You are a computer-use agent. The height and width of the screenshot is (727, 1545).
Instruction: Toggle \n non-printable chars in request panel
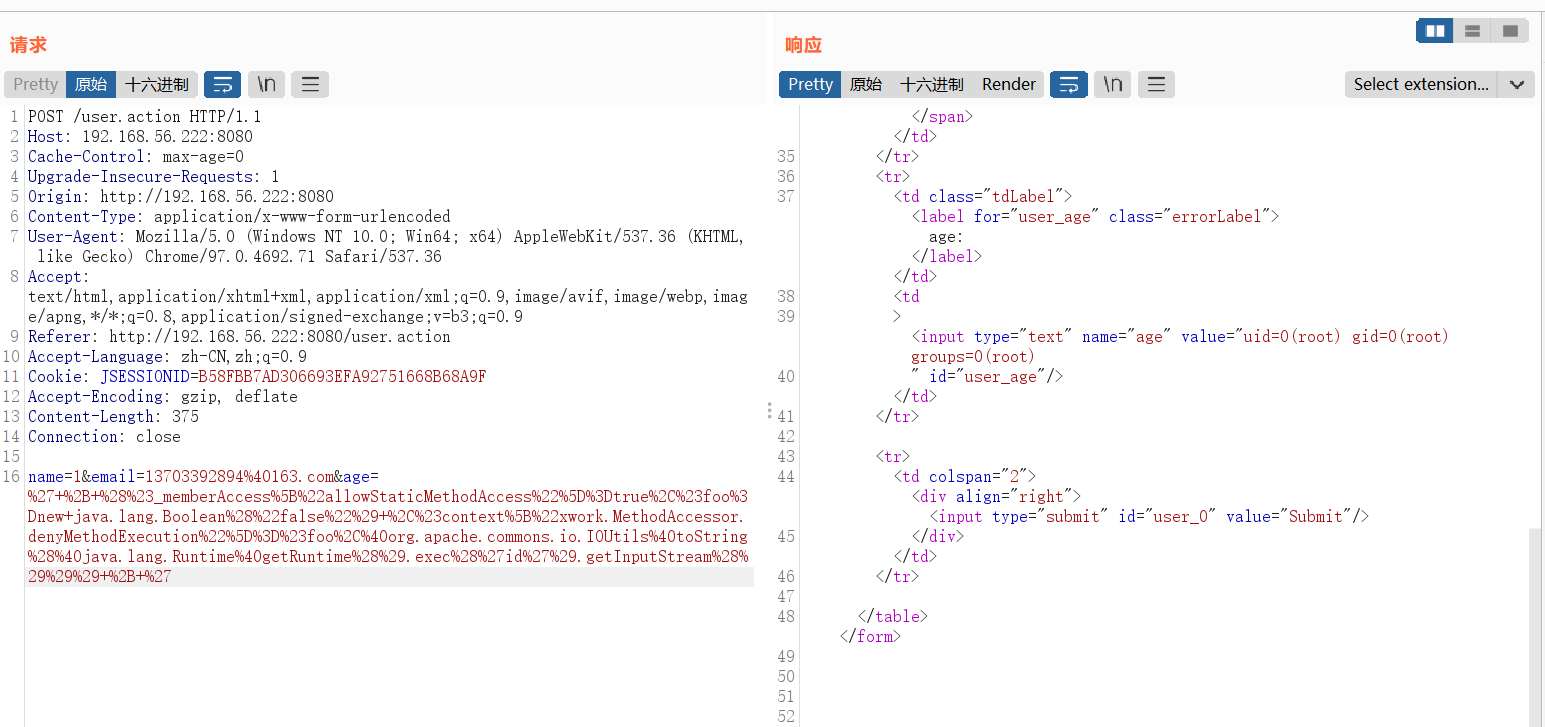[x=266, y=84]
